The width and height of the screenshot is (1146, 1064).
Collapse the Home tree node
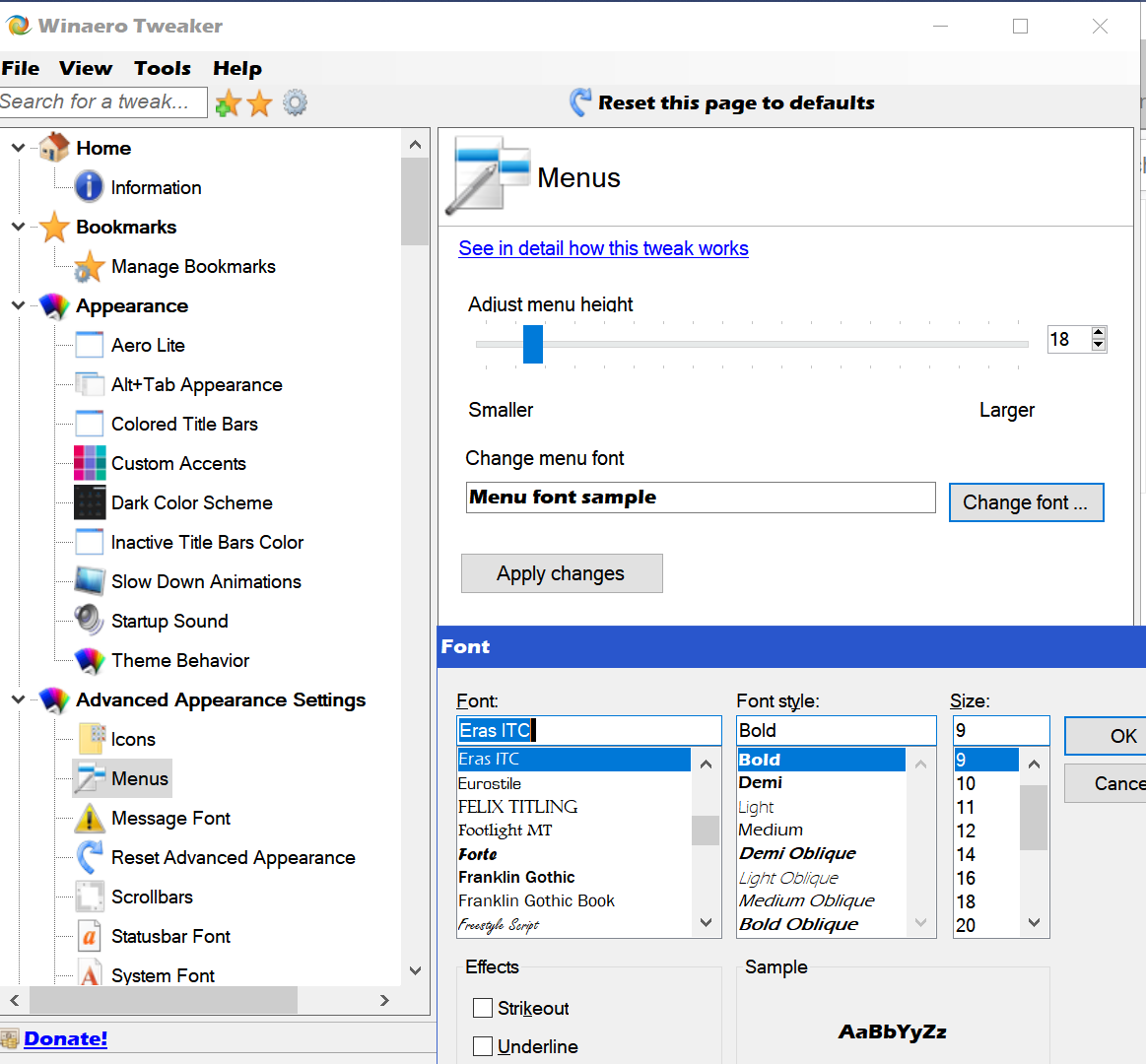point(19,148)
